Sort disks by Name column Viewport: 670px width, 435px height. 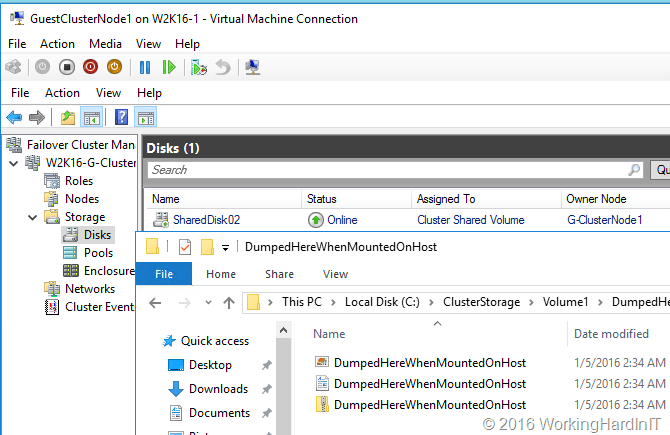point(224,199)
